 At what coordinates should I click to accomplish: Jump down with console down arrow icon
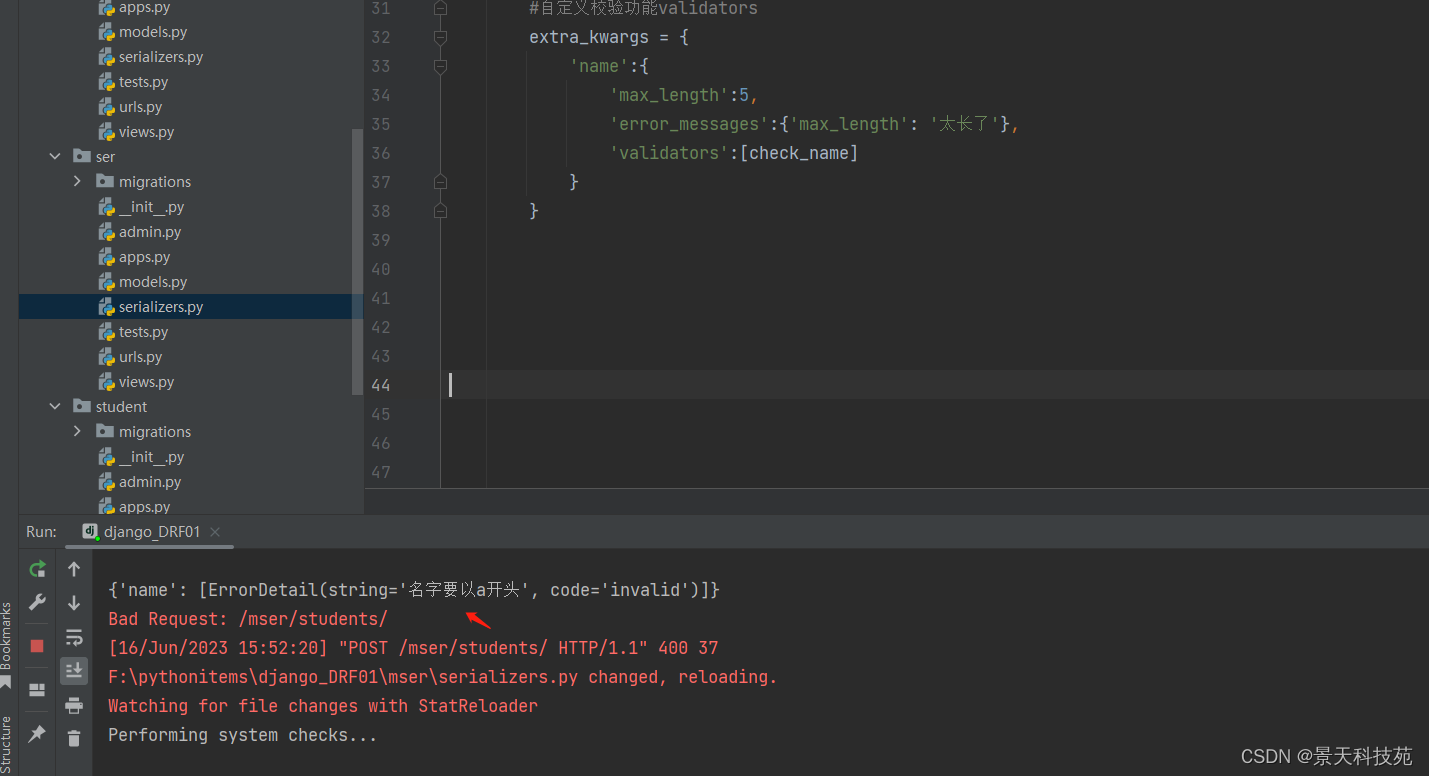pos(74,603)
